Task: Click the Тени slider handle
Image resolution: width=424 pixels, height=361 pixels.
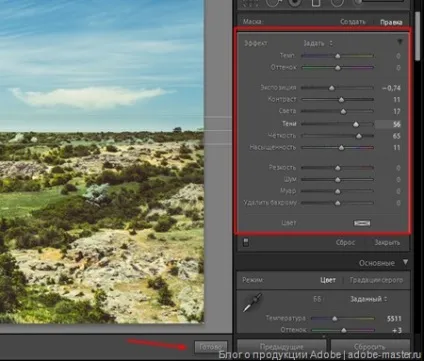Action: click(x=356, y=124)
